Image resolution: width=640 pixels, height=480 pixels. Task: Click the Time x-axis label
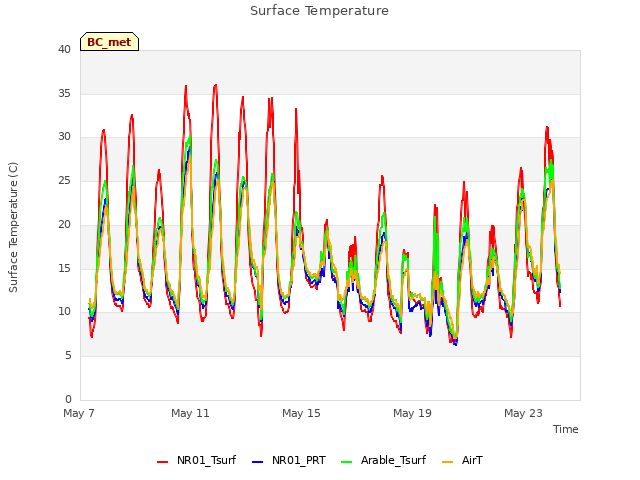point(565,429)
